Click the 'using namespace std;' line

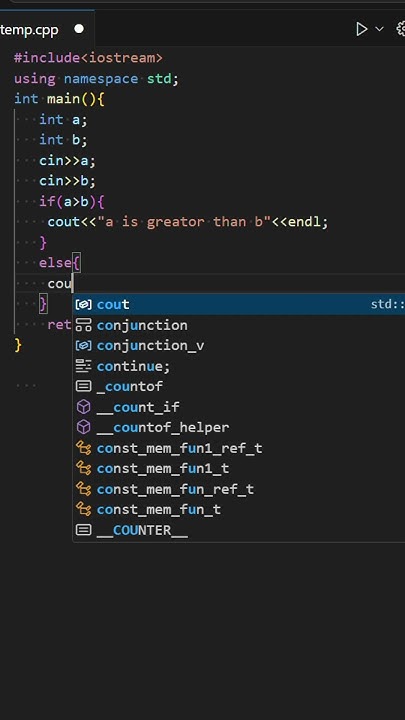96,79
